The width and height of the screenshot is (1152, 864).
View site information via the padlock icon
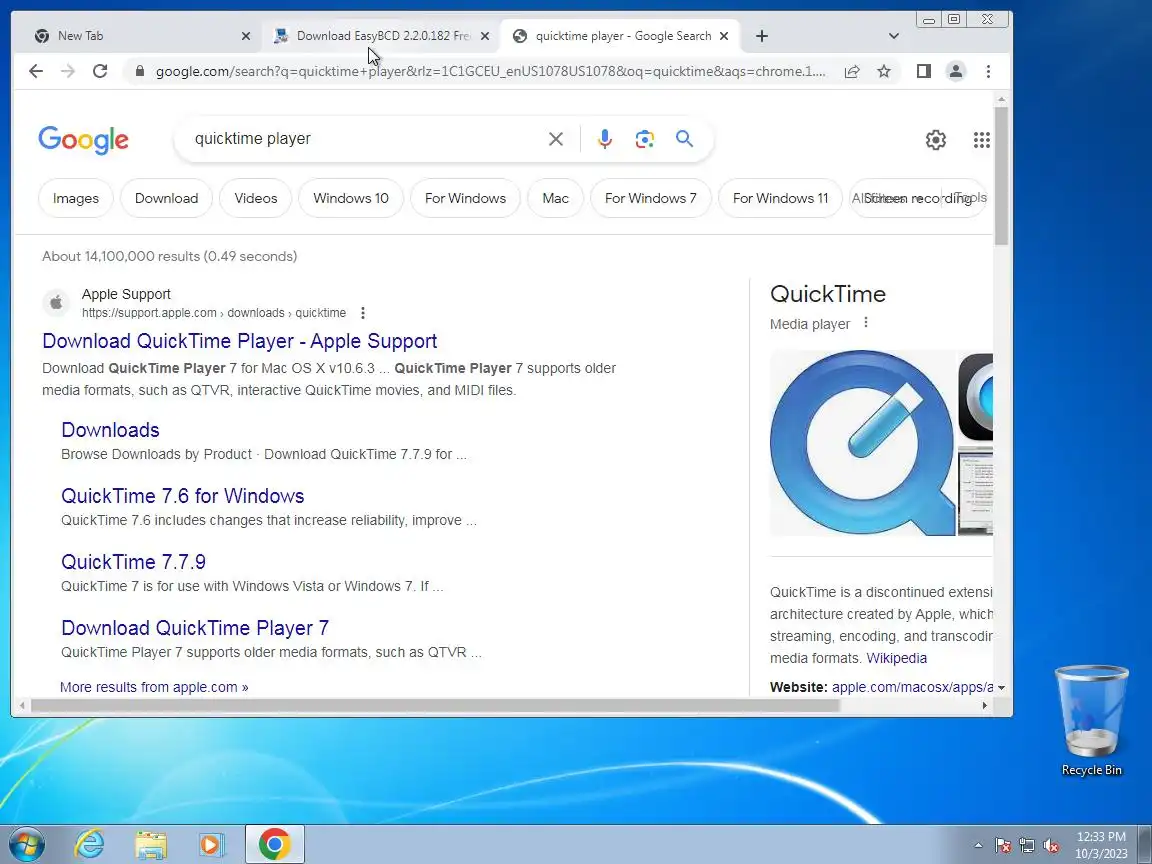140,71
